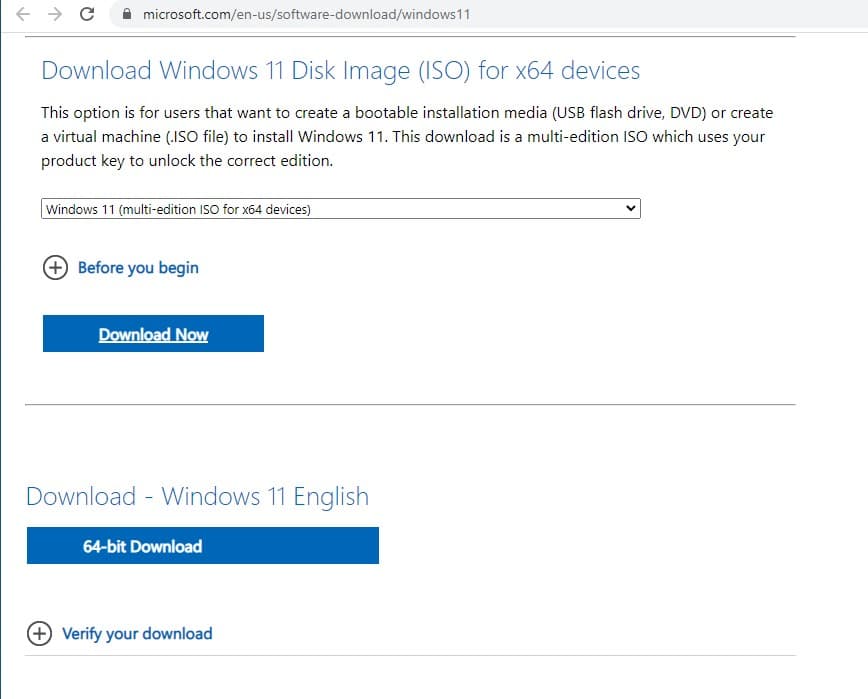This screenshot has width=868, height=699.
Task: Click the chevron arrow on the edition select box
Action: pyautogui.click(x=629, y=209)
